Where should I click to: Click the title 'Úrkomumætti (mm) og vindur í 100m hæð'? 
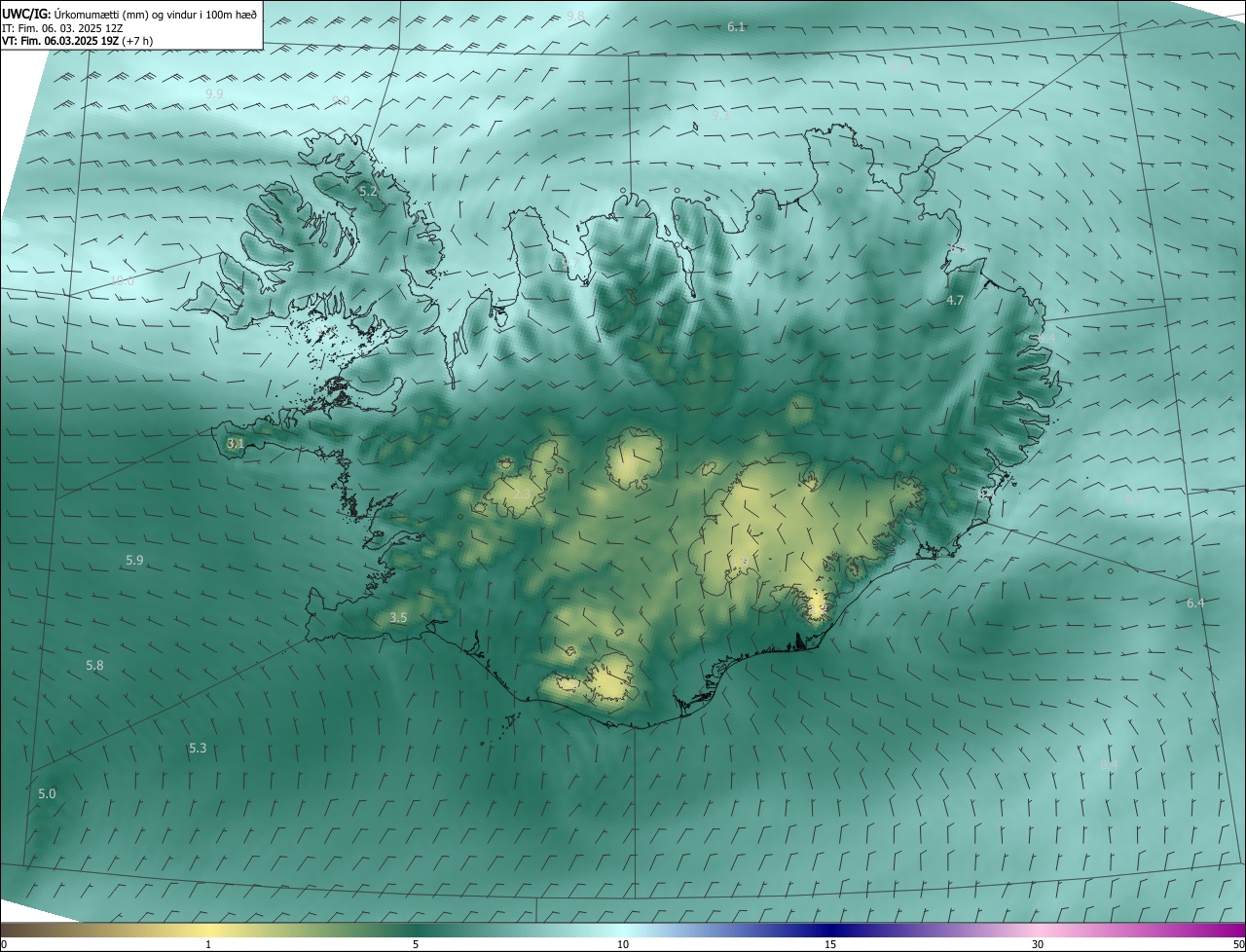[x=154, y=14]
